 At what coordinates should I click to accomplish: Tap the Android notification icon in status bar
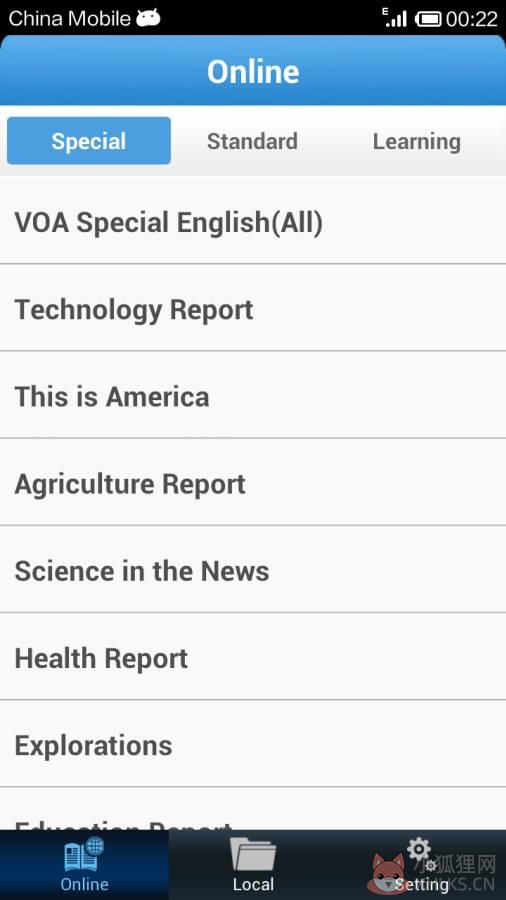(148, 18)
